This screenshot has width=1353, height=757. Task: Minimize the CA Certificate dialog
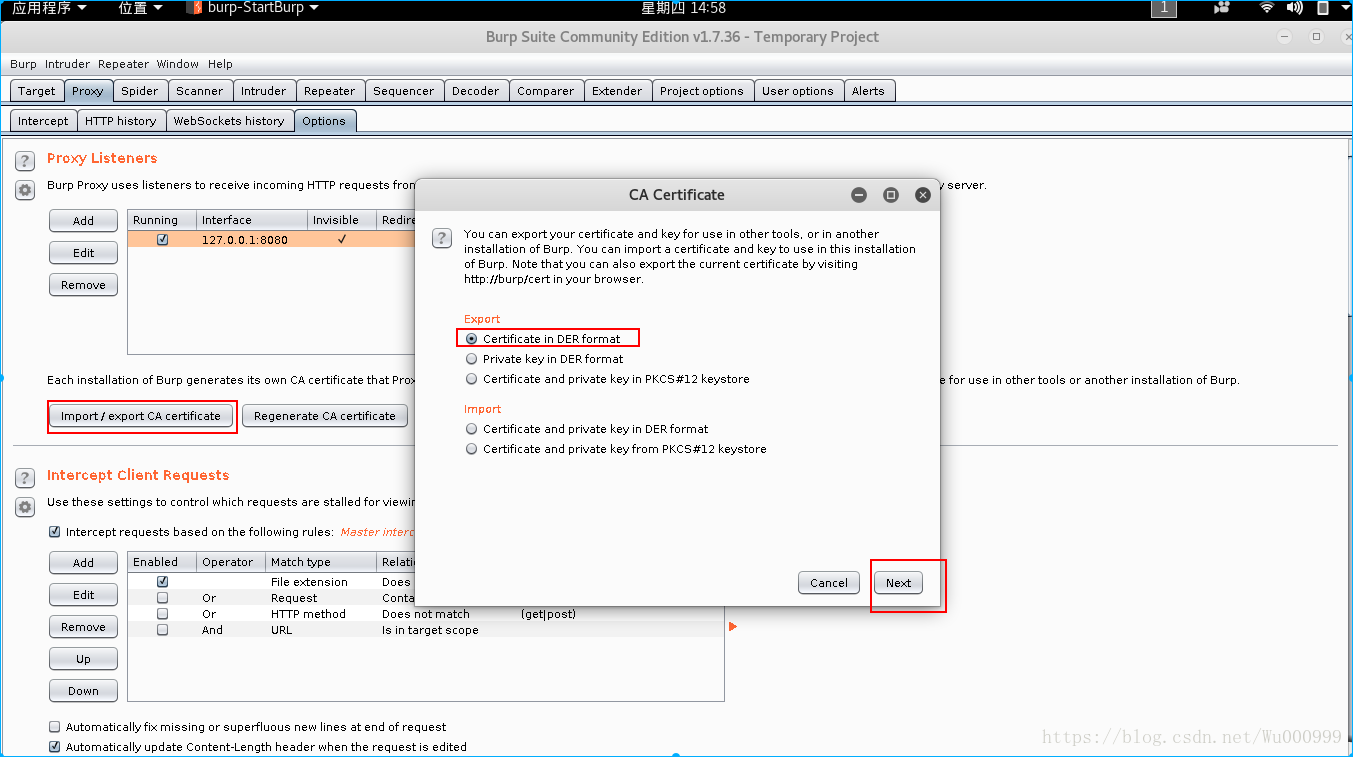click(x=859, y=195)
